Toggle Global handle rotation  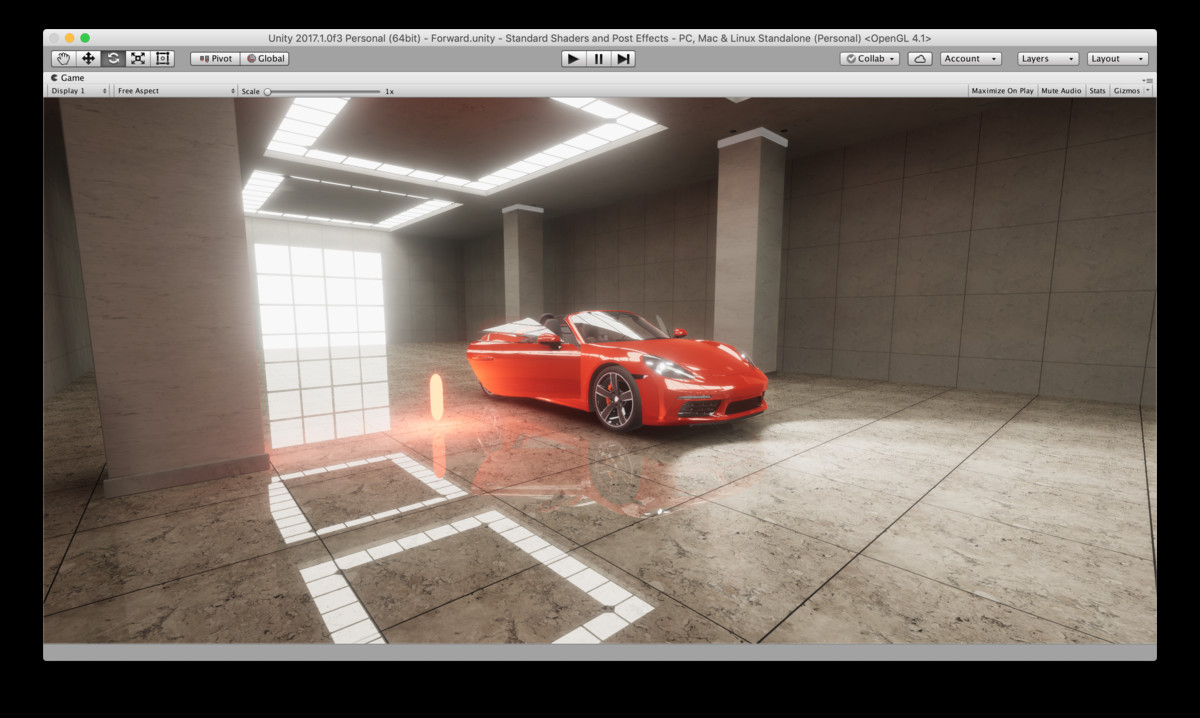click(x=265, y=59)
